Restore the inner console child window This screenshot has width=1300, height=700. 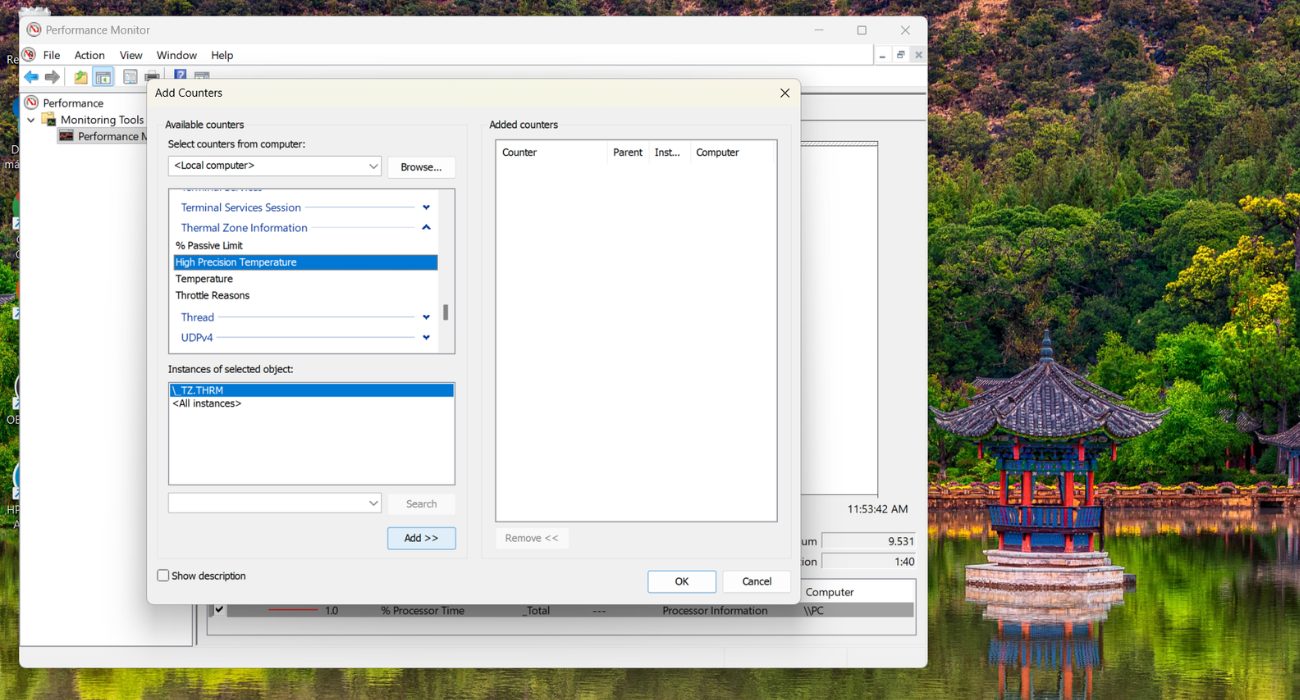pos(900,55)
